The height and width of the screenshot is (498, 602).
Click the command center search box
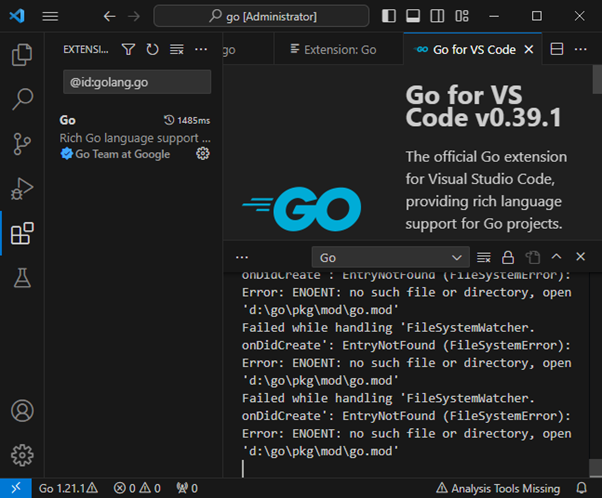(261, 16)
